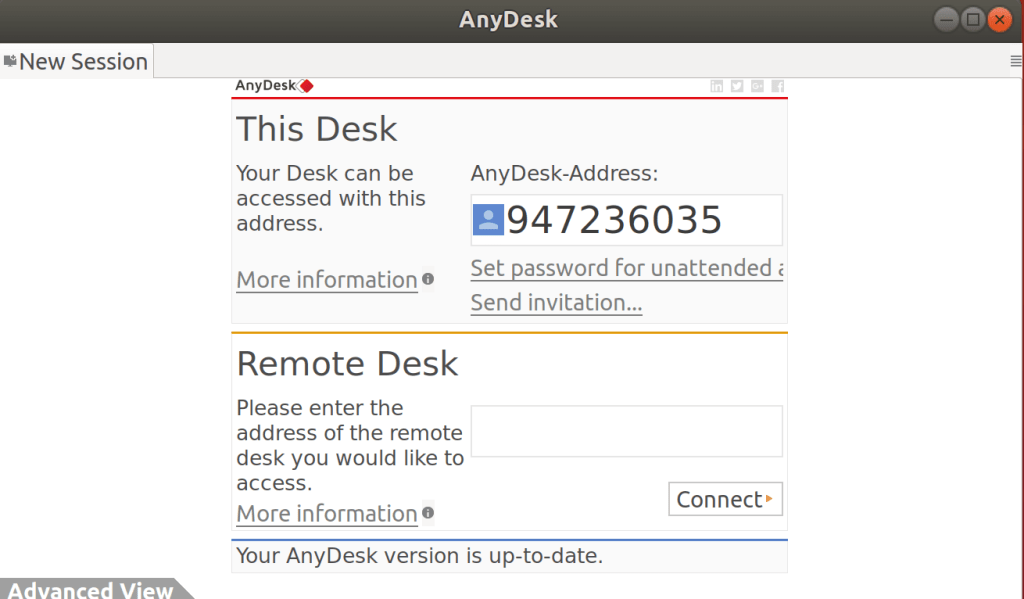Viewport: 1024px width, 599px height.
Task: Click the Send invitation link
Action: [556, 302]
